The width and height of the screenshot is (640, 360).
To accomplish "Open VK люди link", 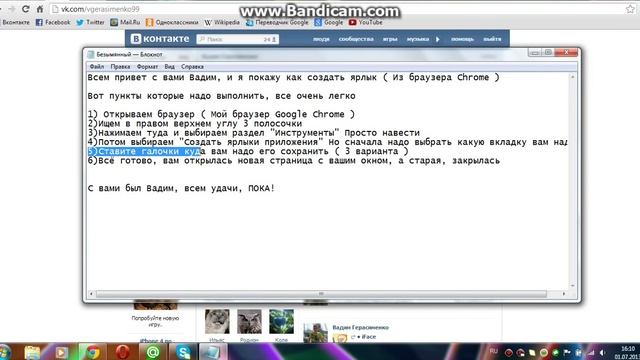I will coord(321,39).
